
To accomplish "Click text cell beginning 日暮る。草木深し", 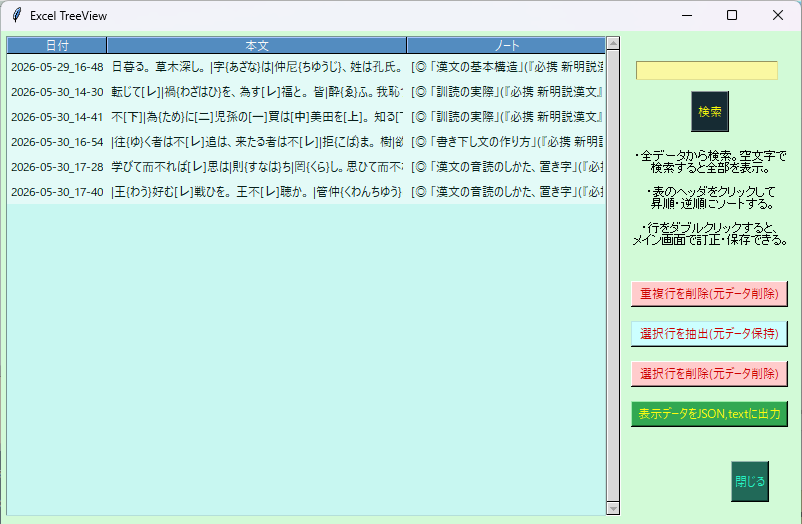I will (x=257, y=67).
